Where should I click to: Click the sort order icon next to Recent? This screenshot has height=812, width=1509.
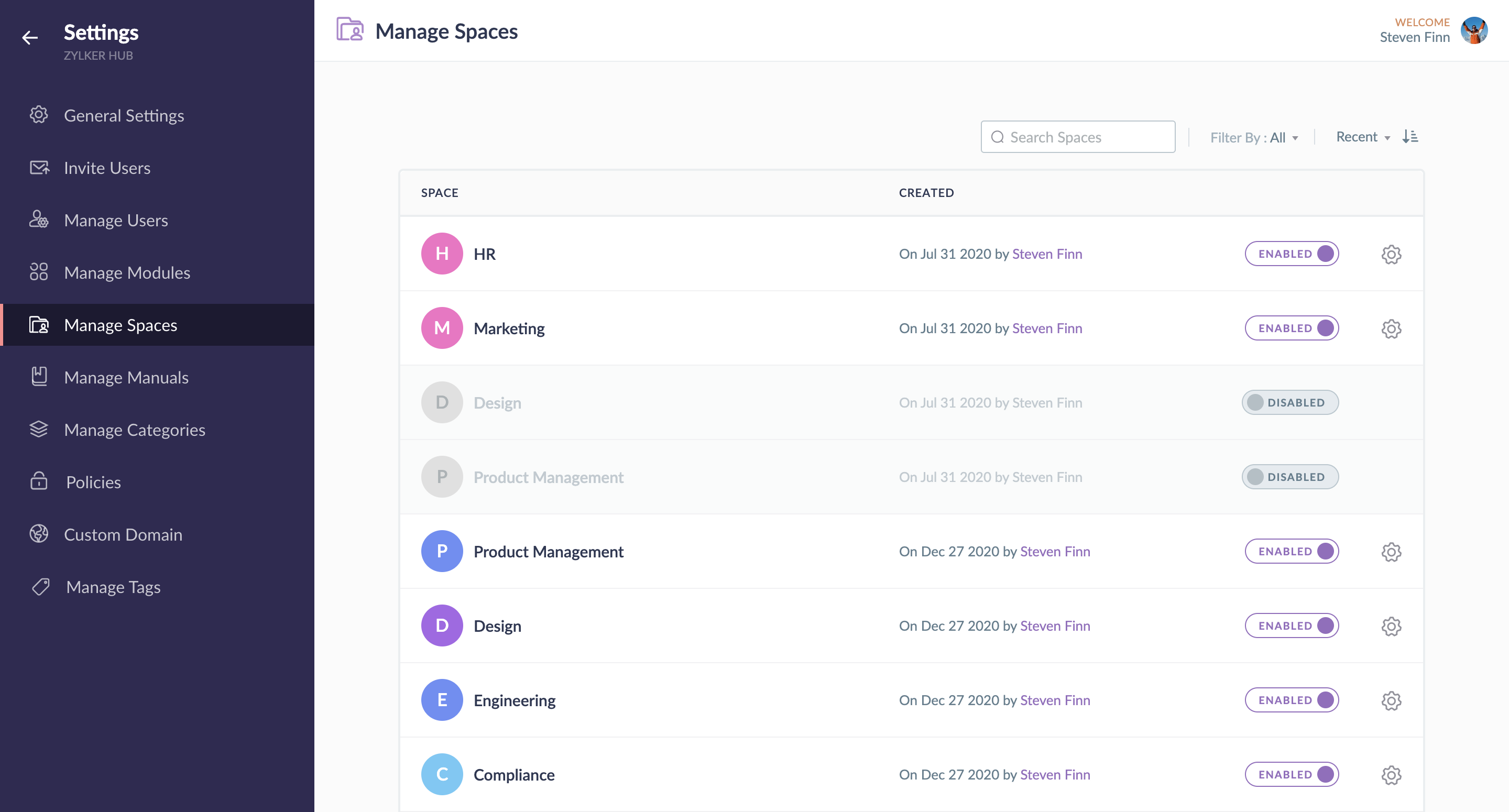point(1410,137)
